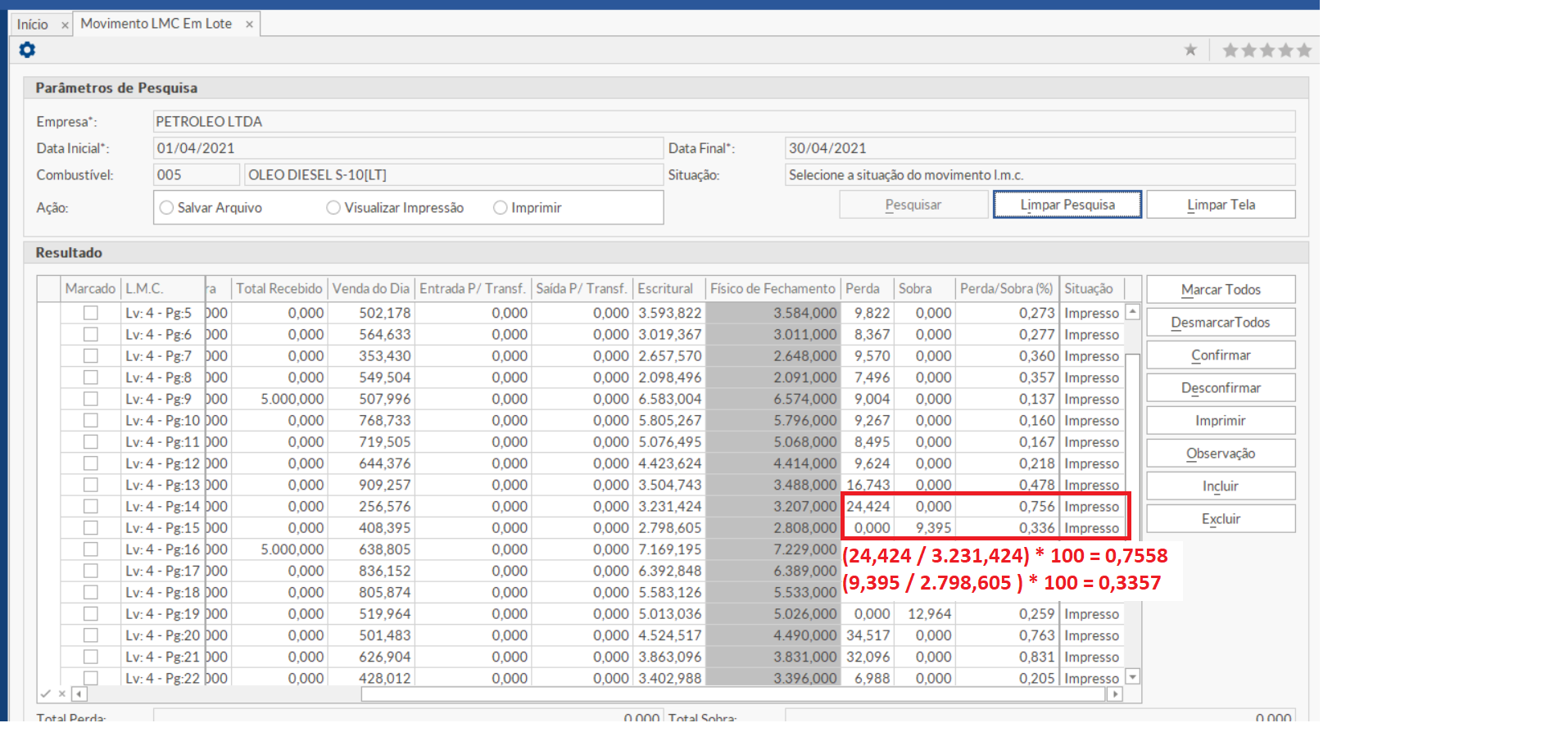Image resolution: width=1568 pixels, height=732 pixels.
Task: Check the box for Lv: 4 - Pg:5
Action: tap(91, 313)
